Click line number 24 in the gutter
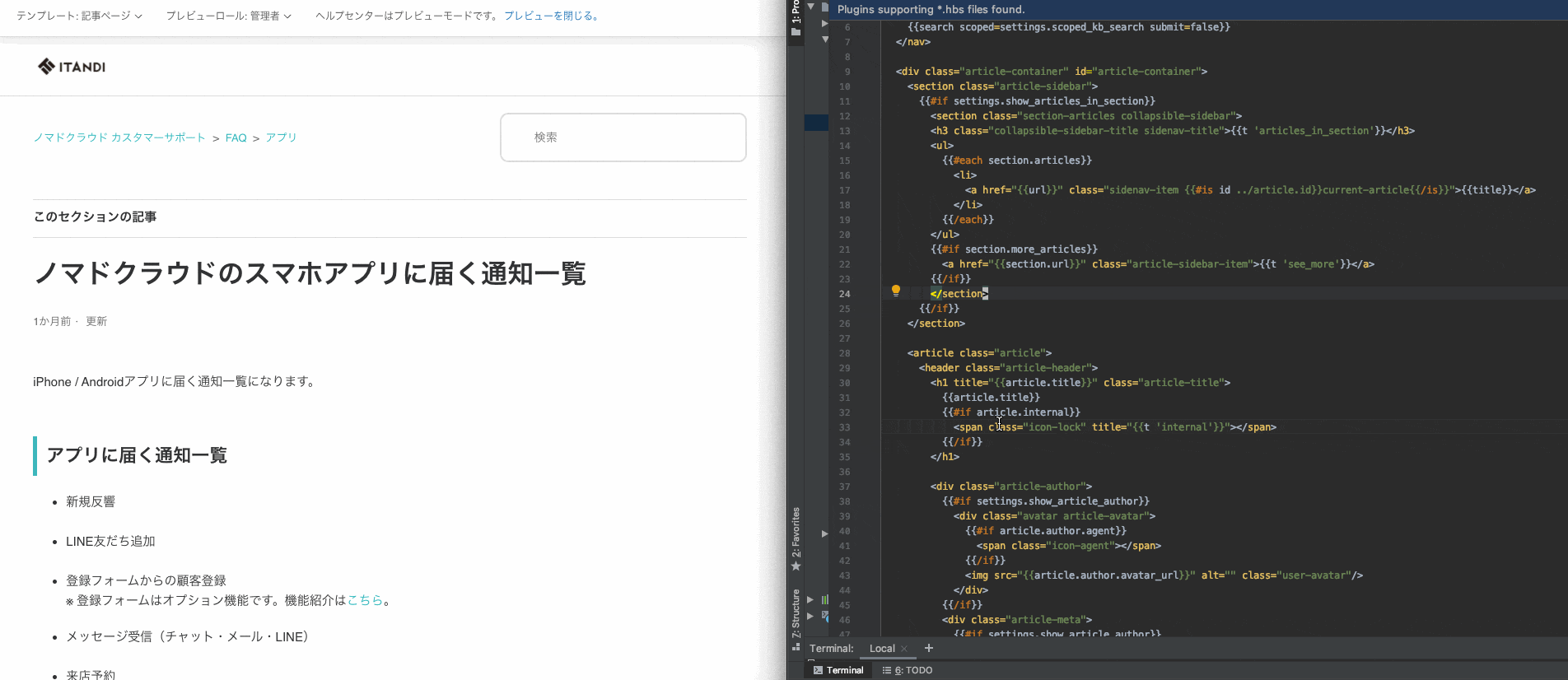 [x=844, y=294]
